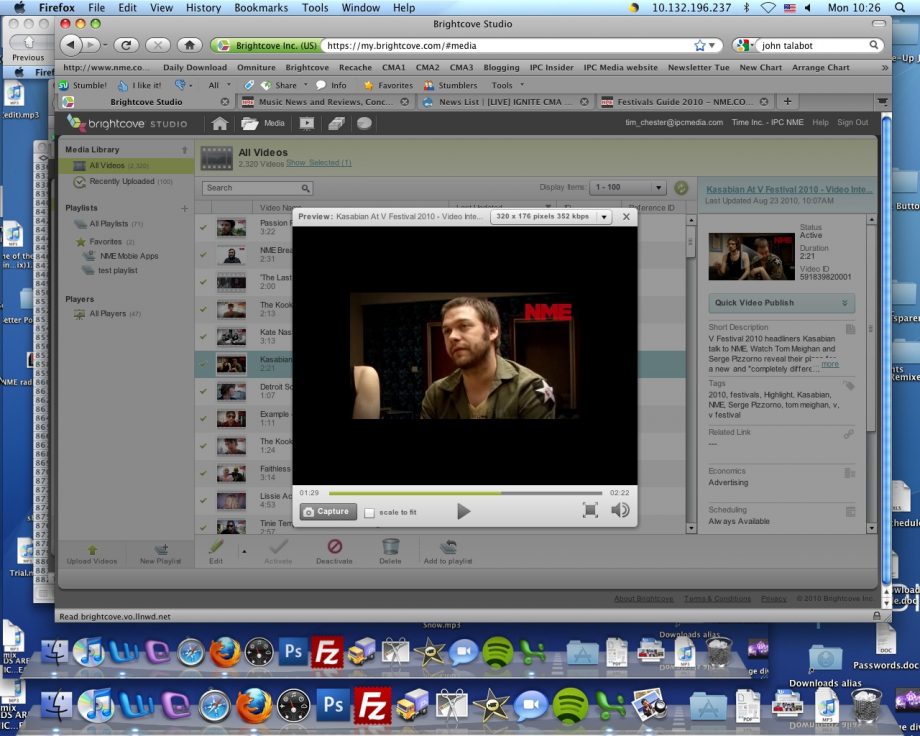
Task: Open All Players in sidebar
Action: 107,314
